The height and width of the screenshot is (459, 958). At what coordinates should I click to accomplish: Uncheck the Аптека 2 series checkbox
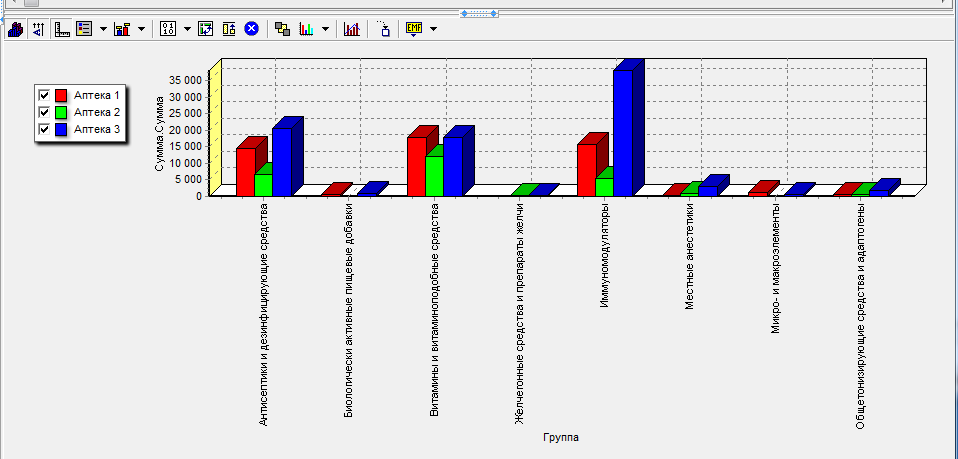(44, 112)
